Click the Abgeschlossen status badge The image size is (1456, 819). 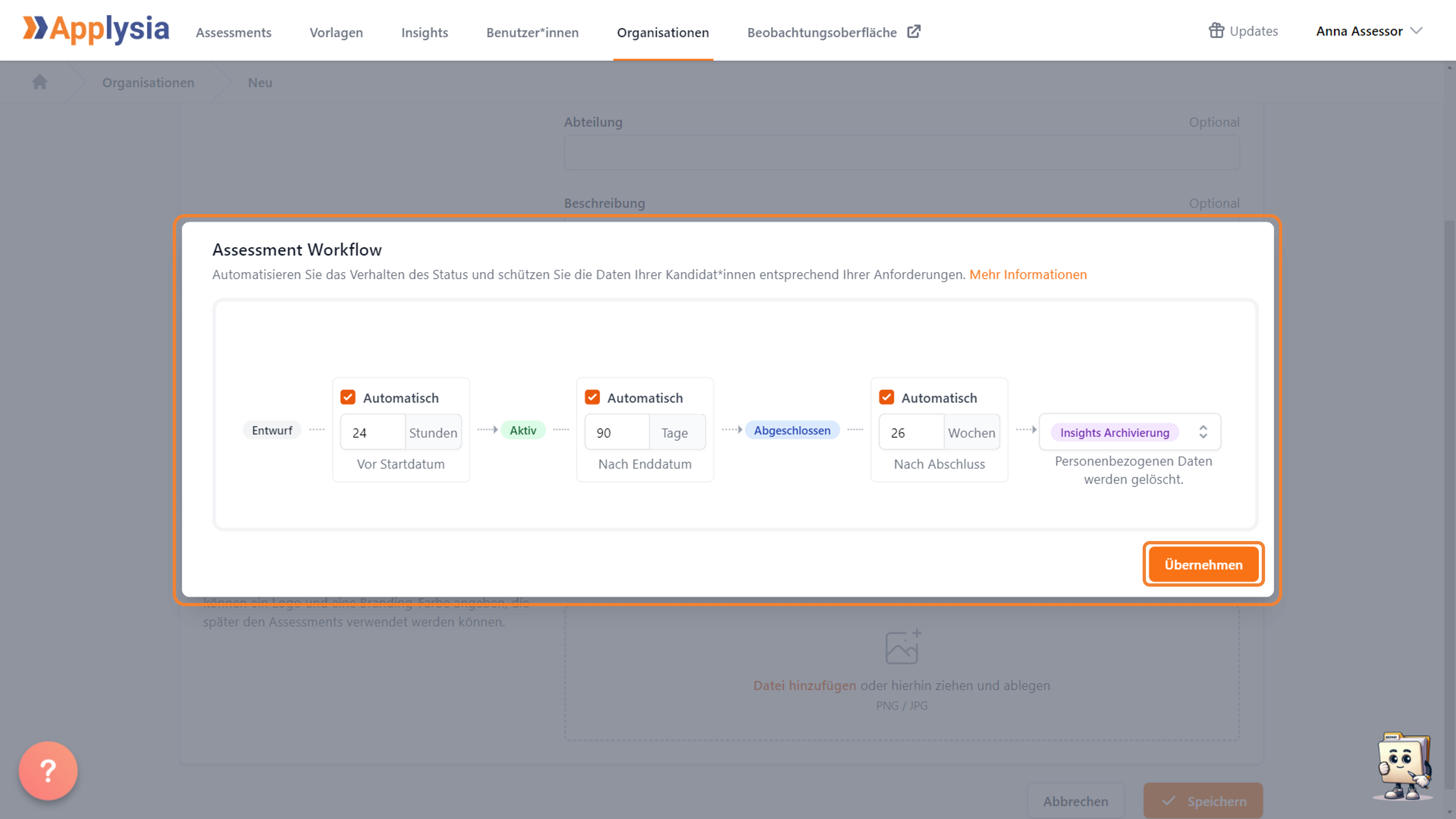[792, 430]
